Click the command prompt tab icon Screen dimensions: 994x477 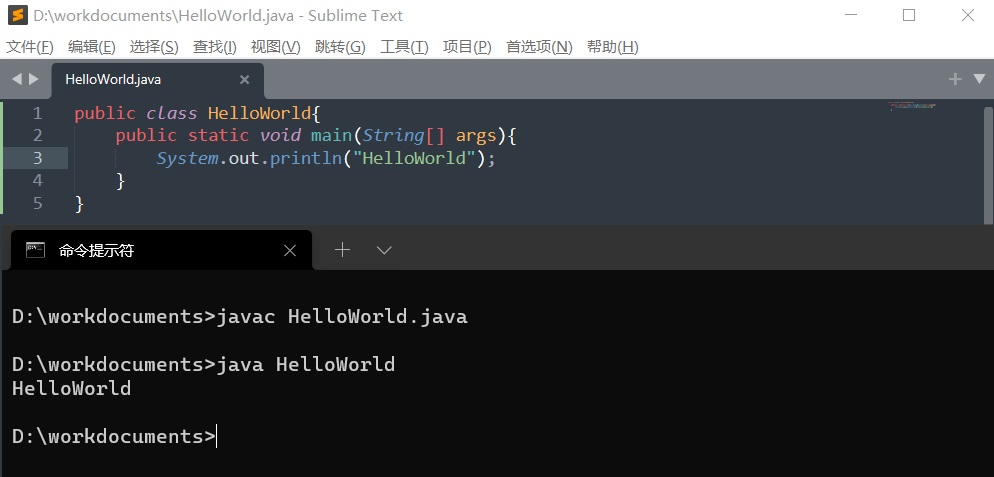pos(36,250)
